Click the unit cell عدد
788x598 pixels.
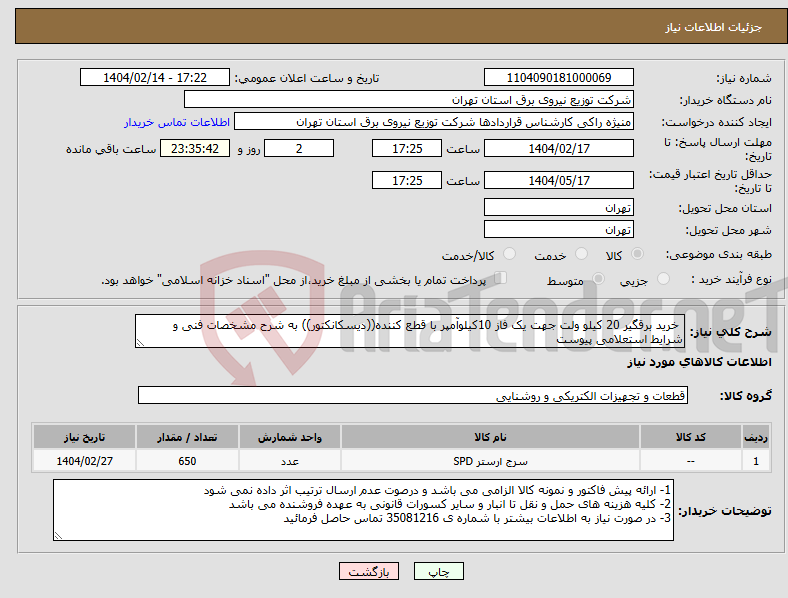point(290,461)
